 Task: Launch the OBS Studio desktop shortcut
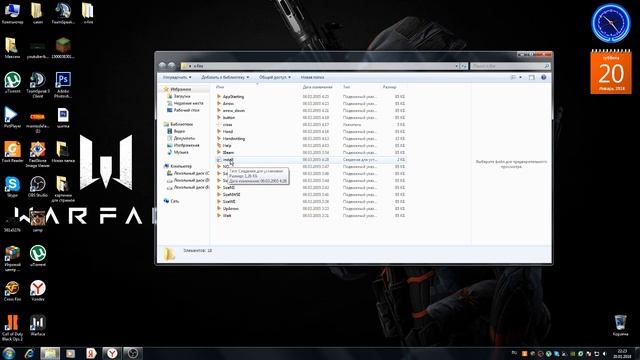pyautogui.click(x=38, y=187)
